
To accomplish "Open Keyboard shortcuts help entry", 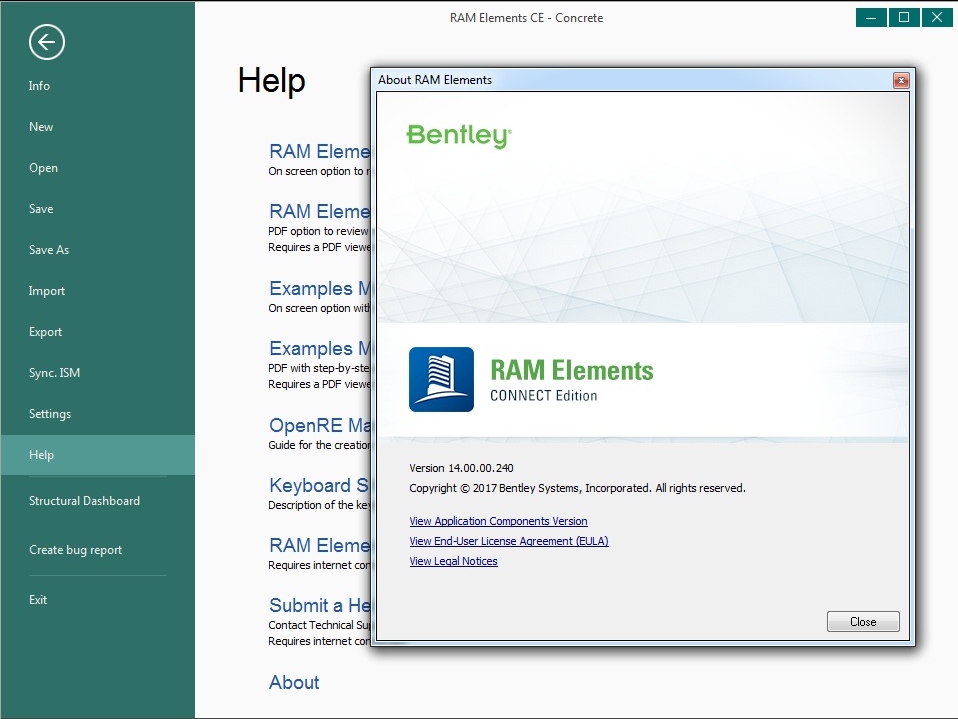I will tap(320, 486).
